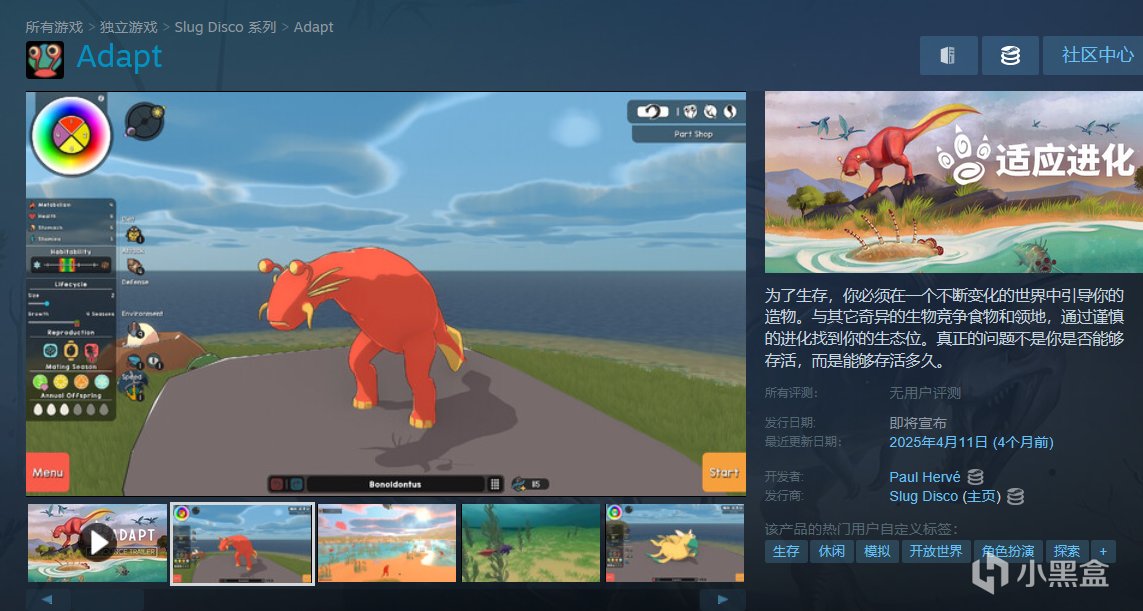Open 社区中心 community hub

[x=1093, y=55]
